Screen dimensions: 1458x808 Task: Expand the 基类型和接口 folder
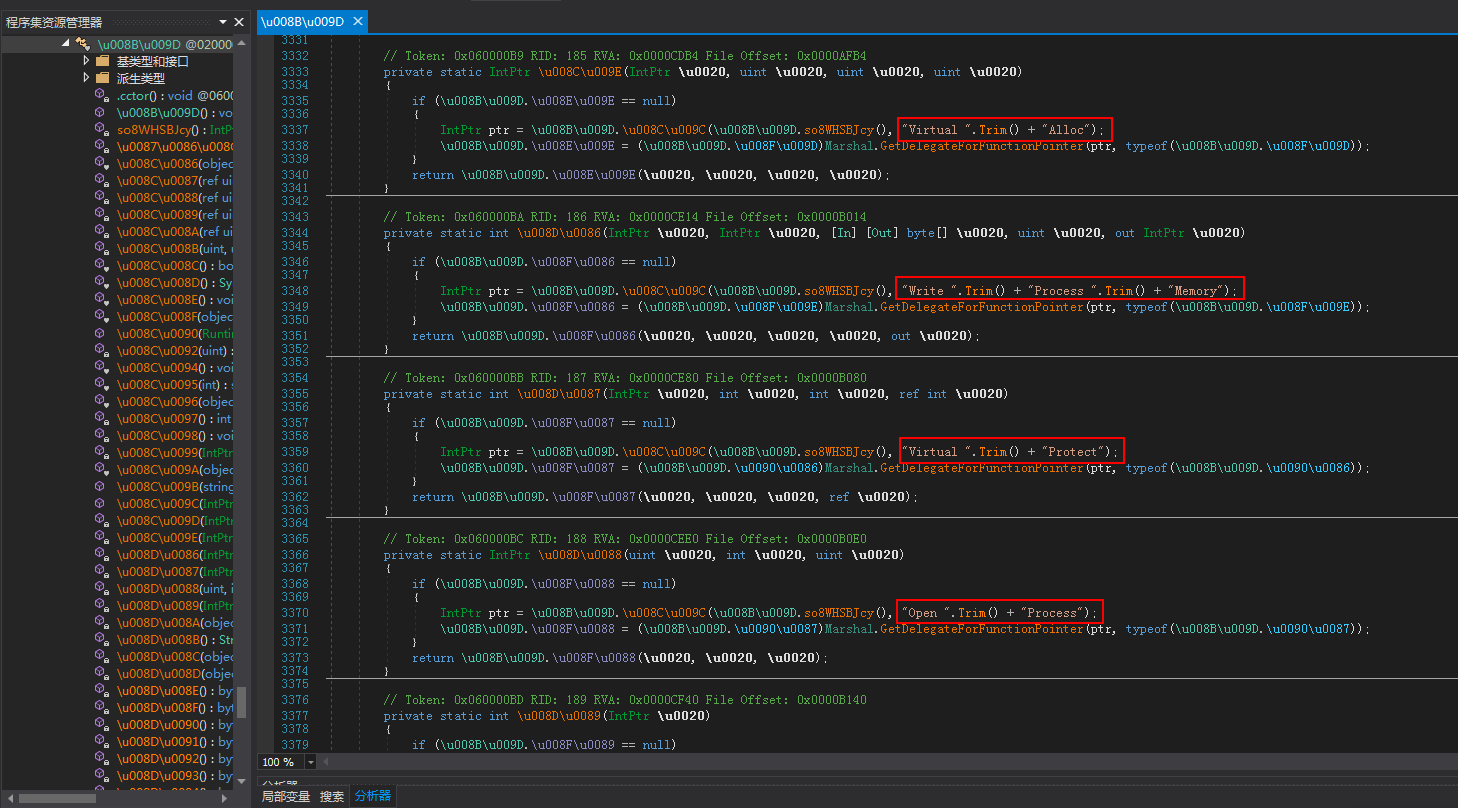point(86,61)
